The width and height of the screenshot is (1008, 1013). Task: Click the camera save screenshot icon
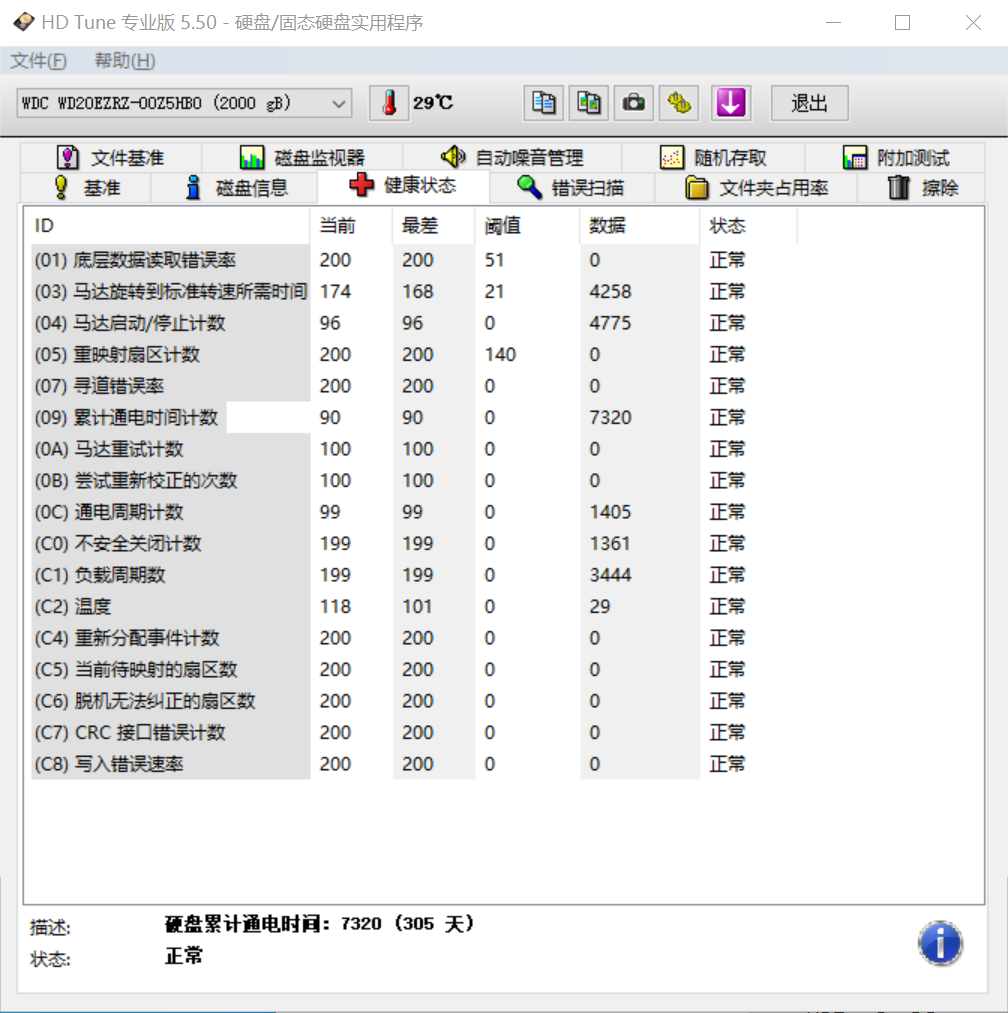634,103
